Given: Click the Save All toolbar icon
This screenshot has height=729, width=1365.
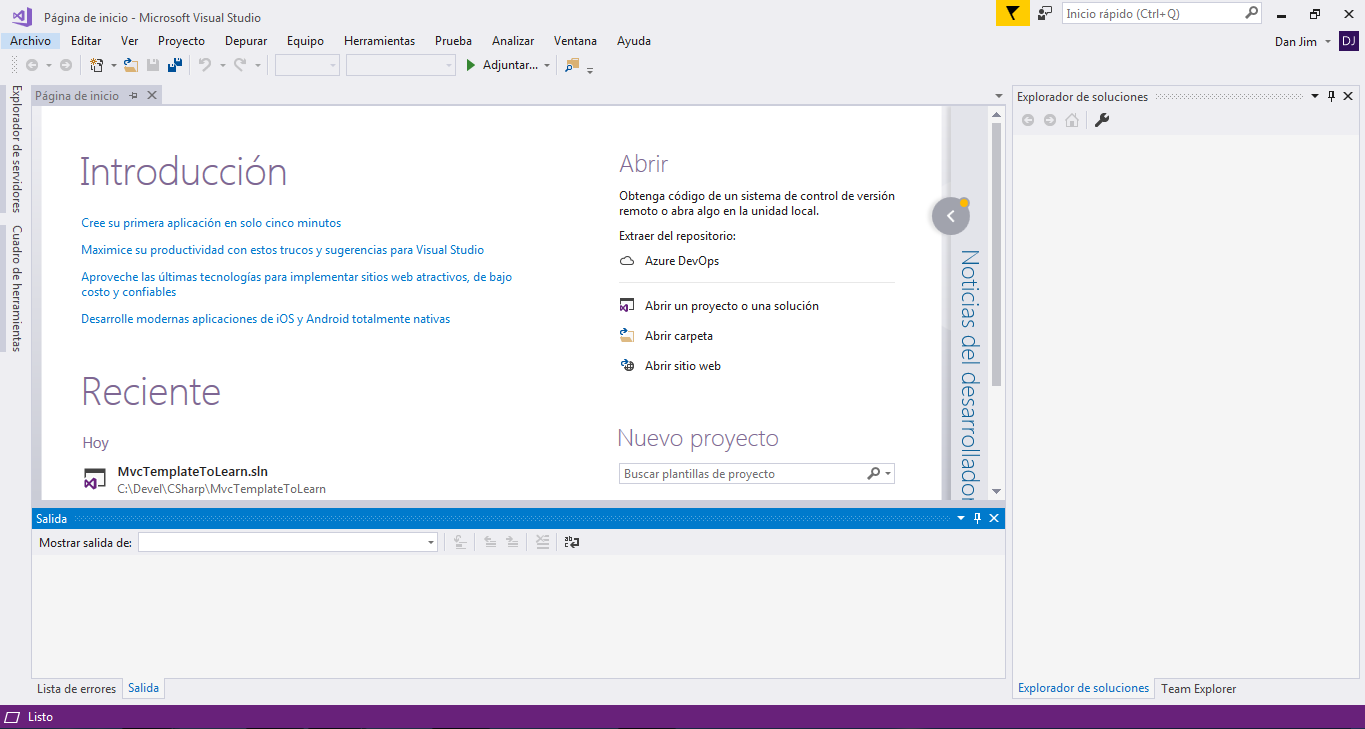Looking at the screenshot, I should [175, 65].
